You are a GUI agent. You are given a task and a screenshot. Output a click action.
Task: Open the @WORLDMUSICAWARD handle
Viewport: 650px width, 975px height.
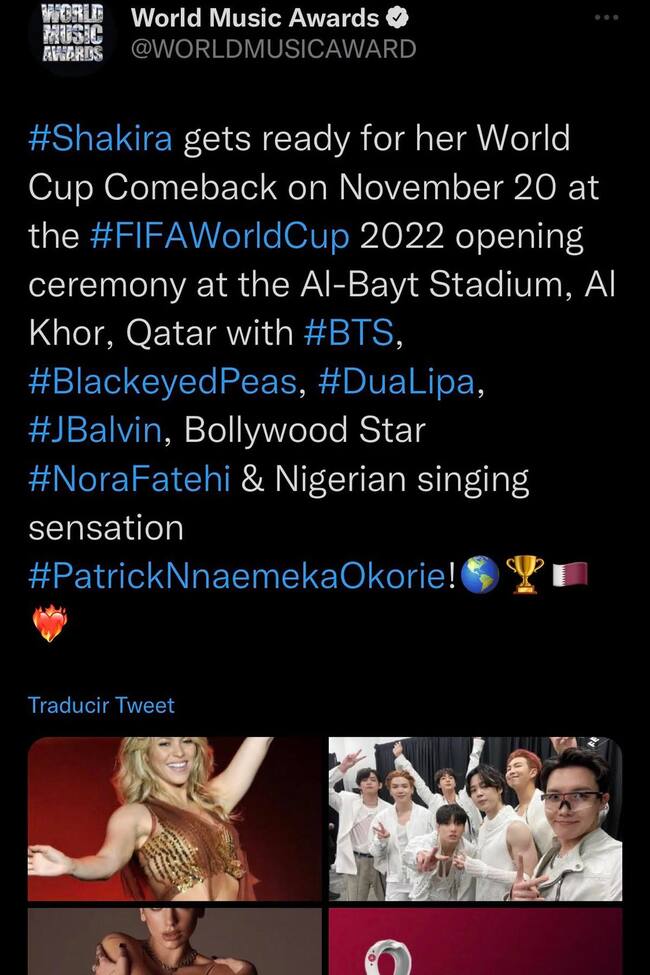coord(273,49)
